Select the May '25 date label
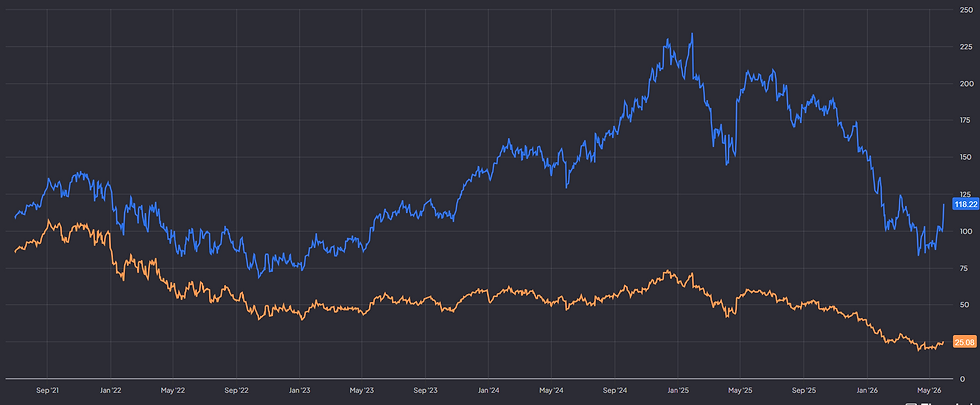Viewport: 980px width, 405px height. click(x=740, y=391)
